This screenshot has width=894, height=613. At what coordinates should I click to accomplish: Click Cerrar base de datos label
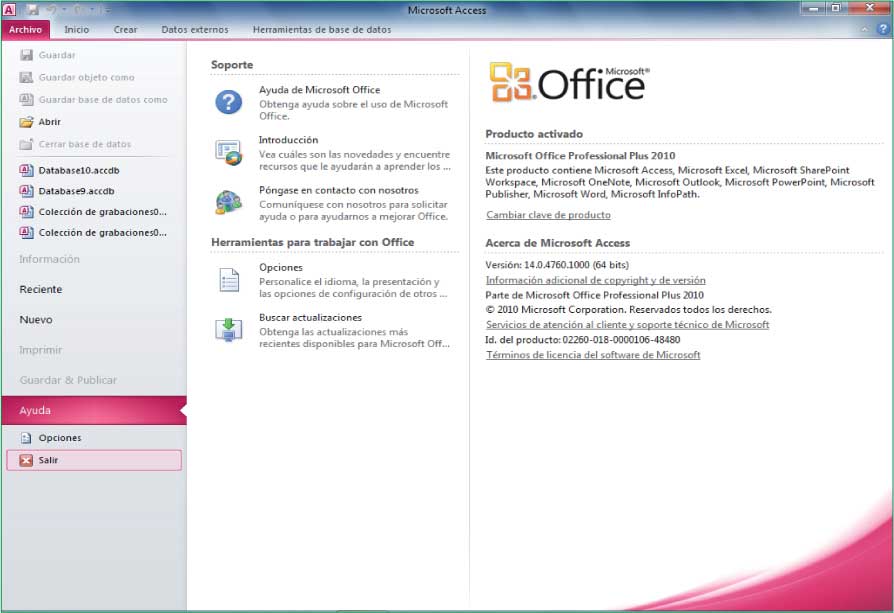(x=85, y=144)
